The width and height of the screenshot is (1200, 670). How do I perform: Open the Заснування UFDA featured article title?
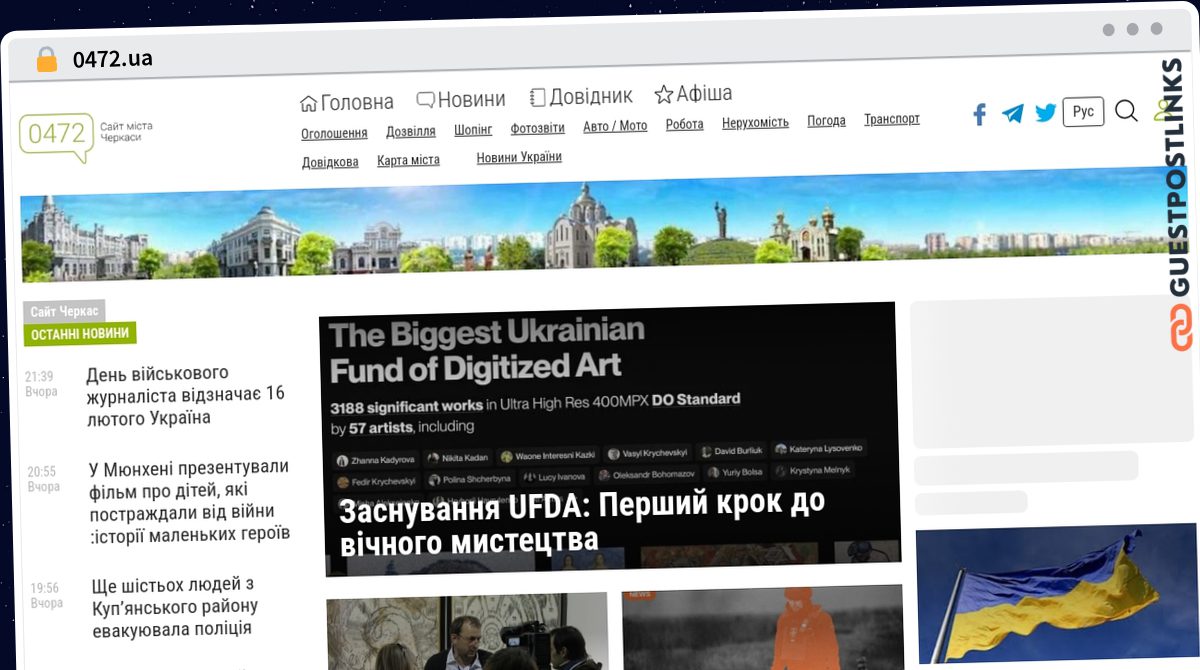point(583,523)
